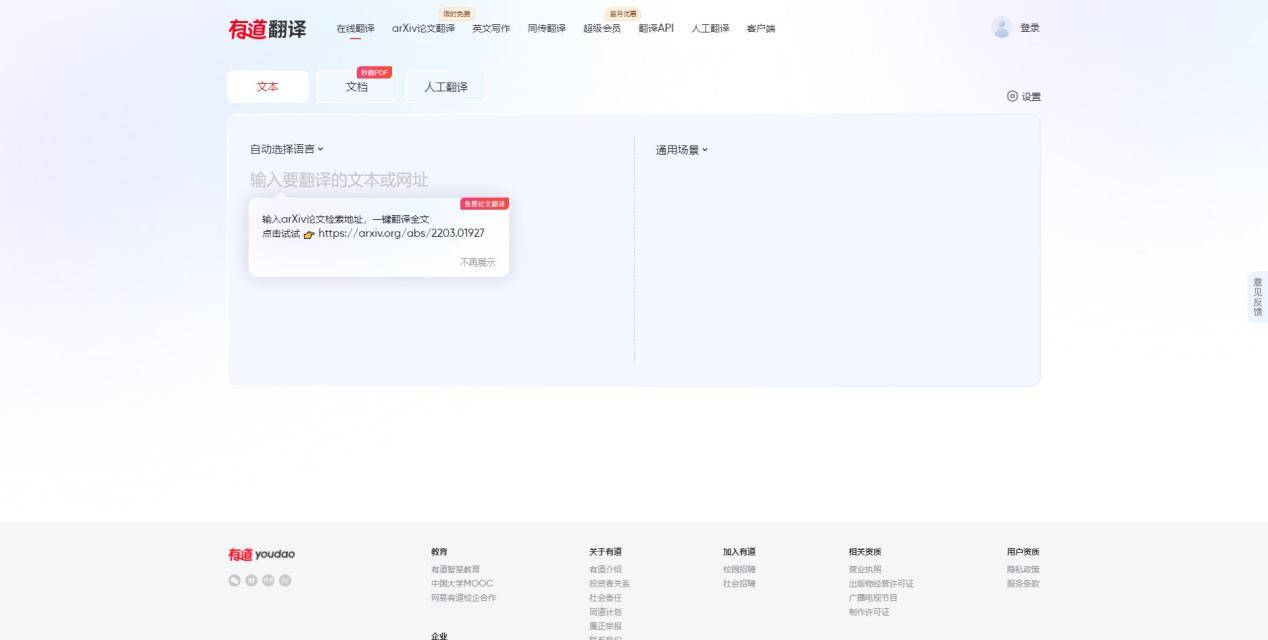Open footer link 校园招聘

(739, 569)
